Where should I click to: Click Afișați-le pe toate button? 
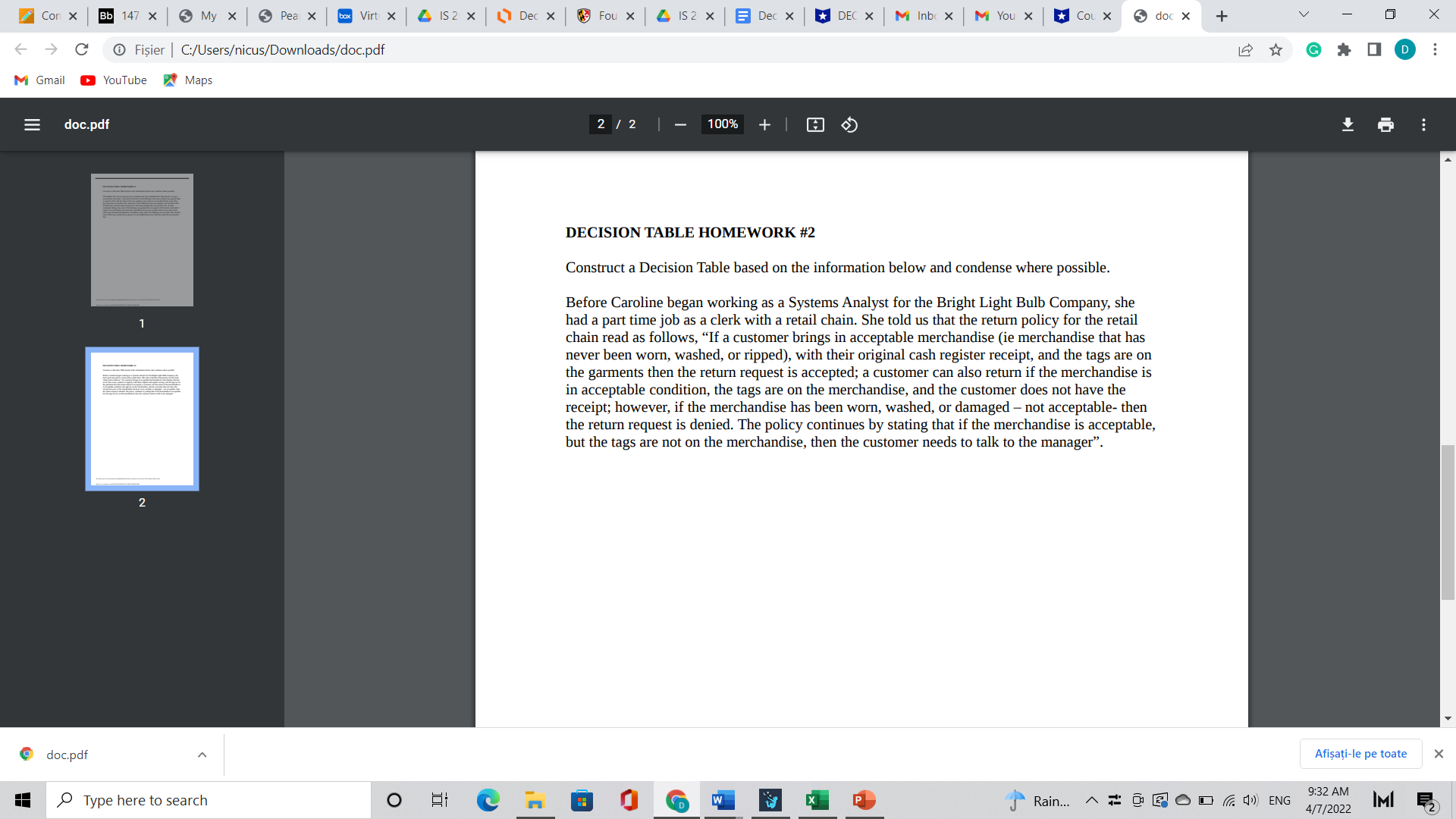point(1360,754)
